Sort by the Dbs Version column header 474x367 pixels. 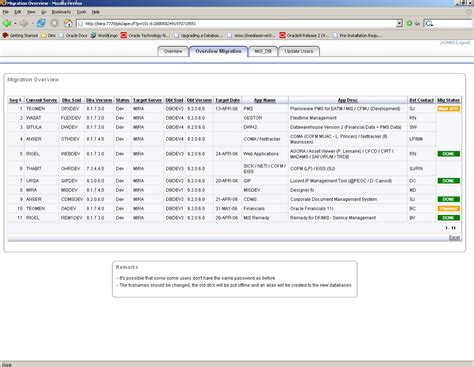[x=99, y=100]
